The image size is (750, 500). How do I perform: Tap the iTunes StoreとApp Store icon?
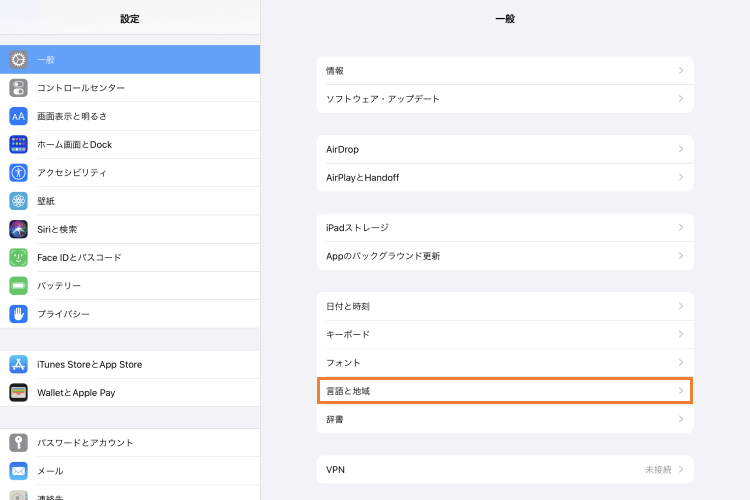[18, 365]
